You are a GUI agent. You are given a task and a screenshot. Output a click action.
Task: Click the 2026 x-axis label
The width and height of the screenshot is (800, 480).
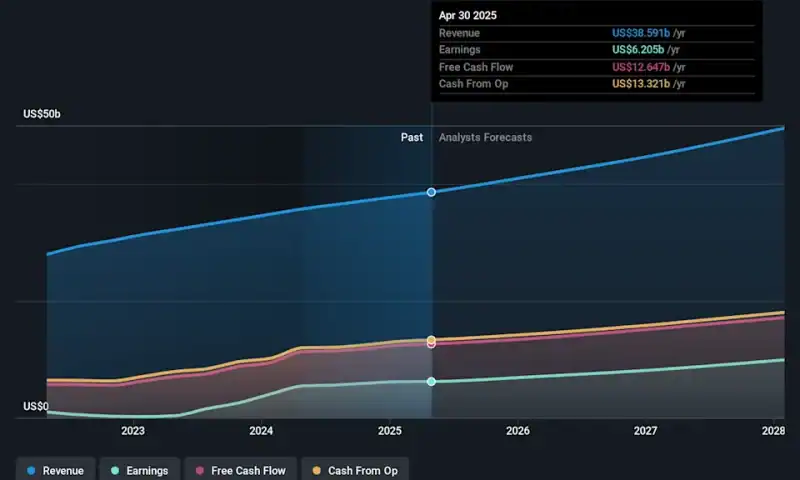pyautogui.click(x=517, y=431)
